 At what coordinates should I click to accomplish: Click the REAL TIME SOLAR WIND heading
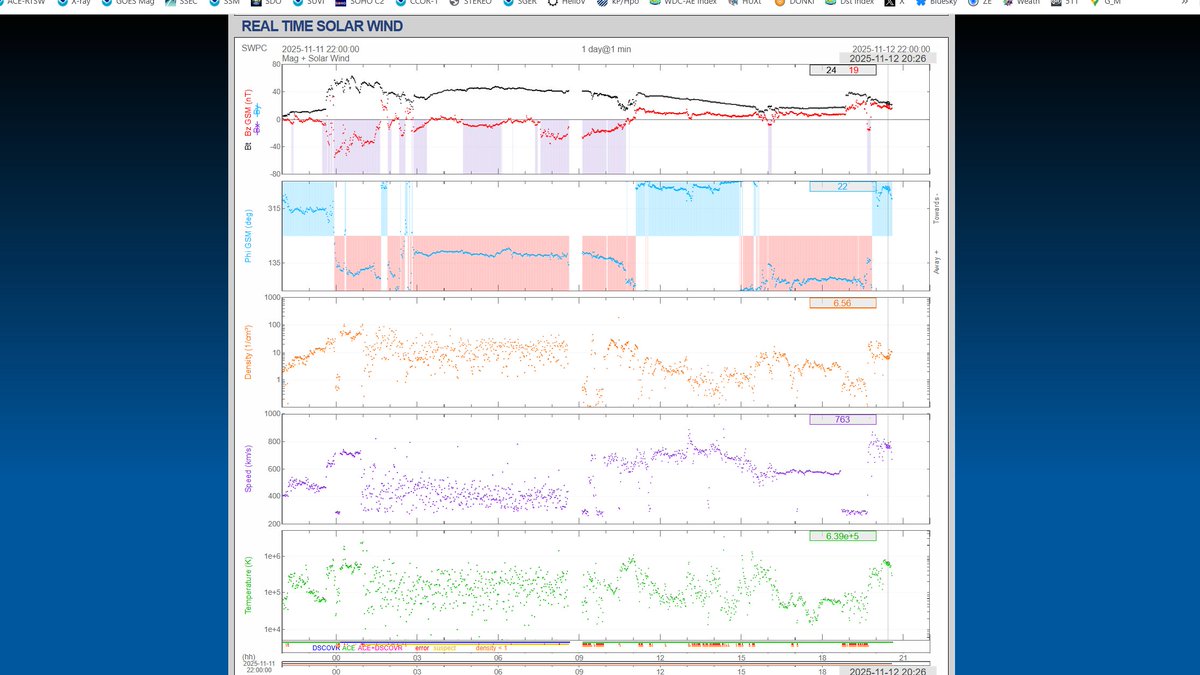point(322,26)
